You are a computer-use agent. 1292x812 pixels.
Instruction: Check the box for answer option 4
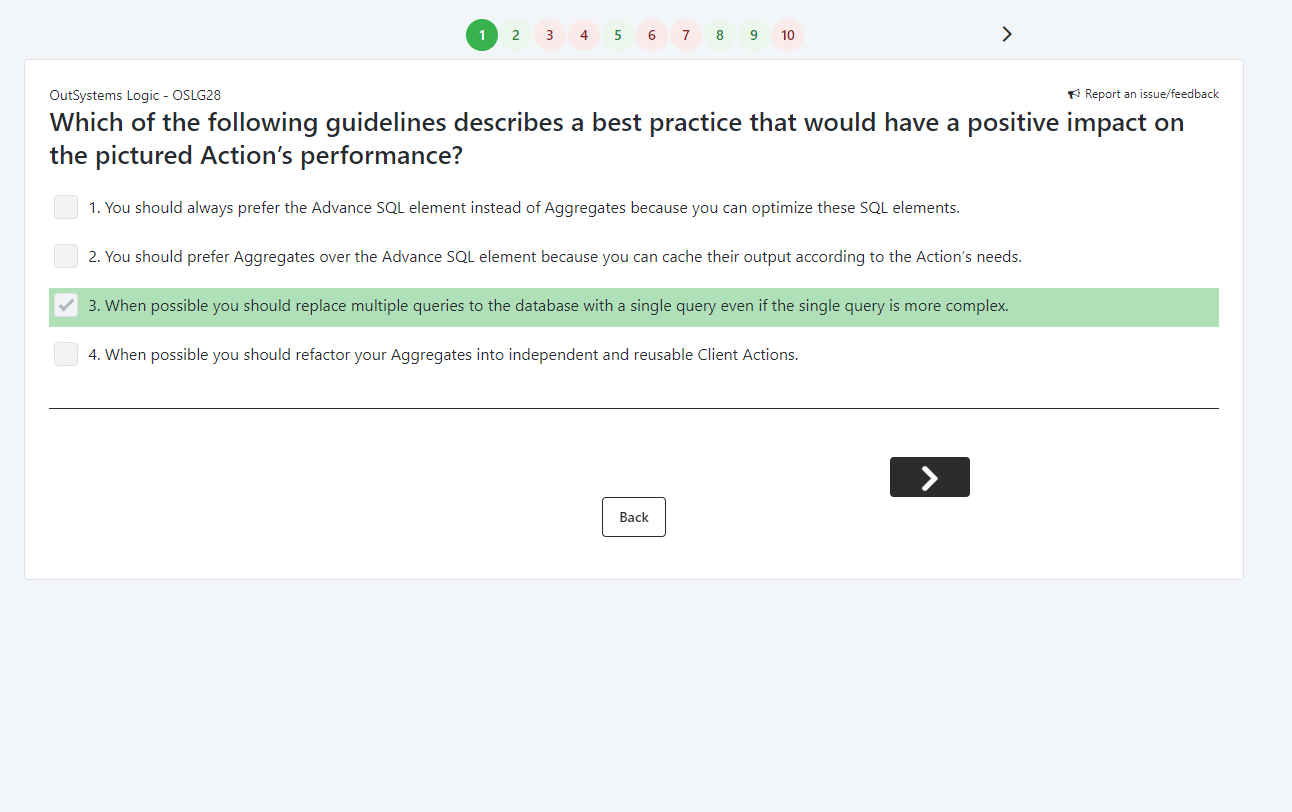tap(66, 354)
